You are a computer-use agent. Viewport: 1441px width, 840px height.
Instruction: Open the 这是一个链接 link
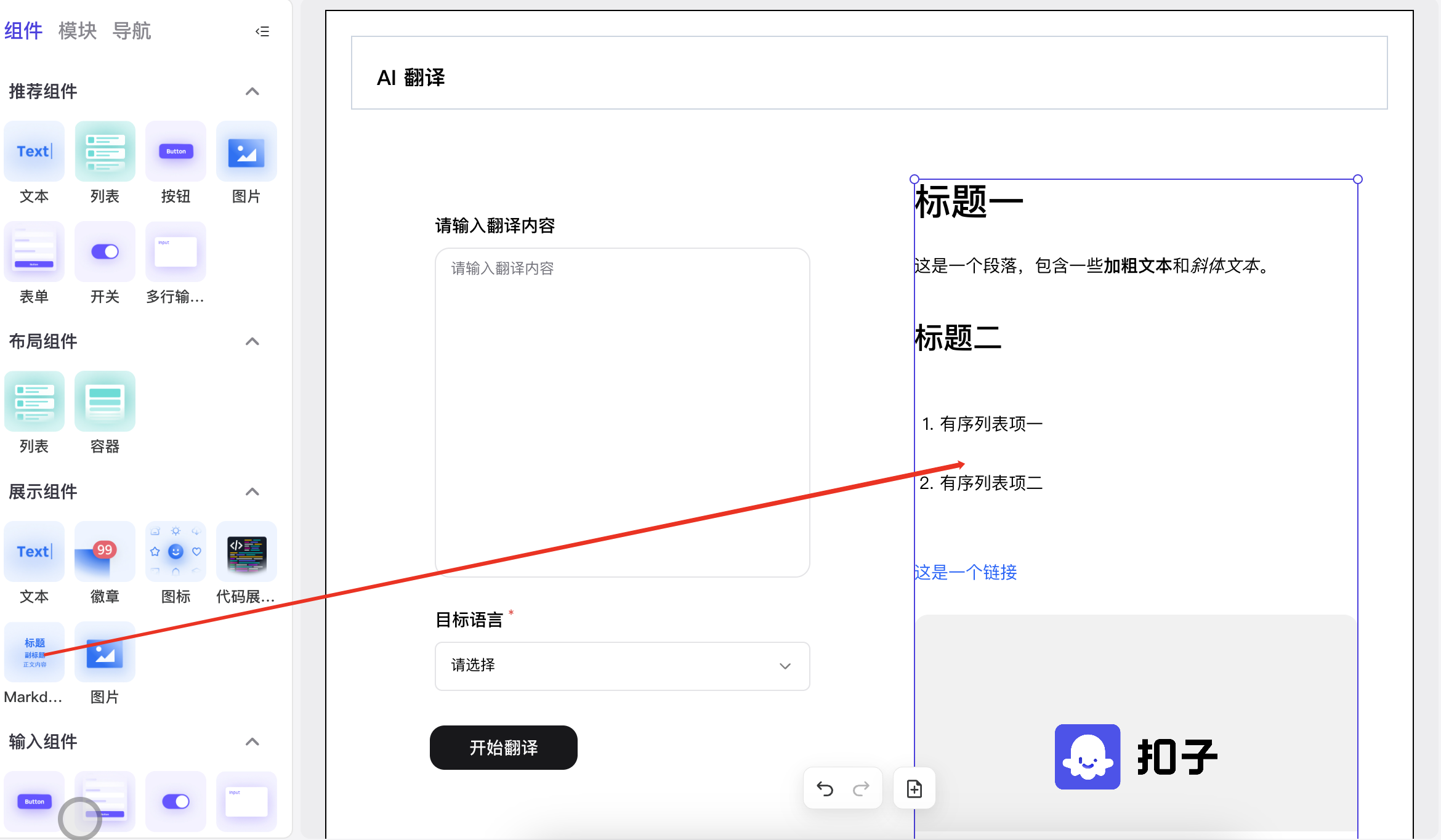coord(966,572)
